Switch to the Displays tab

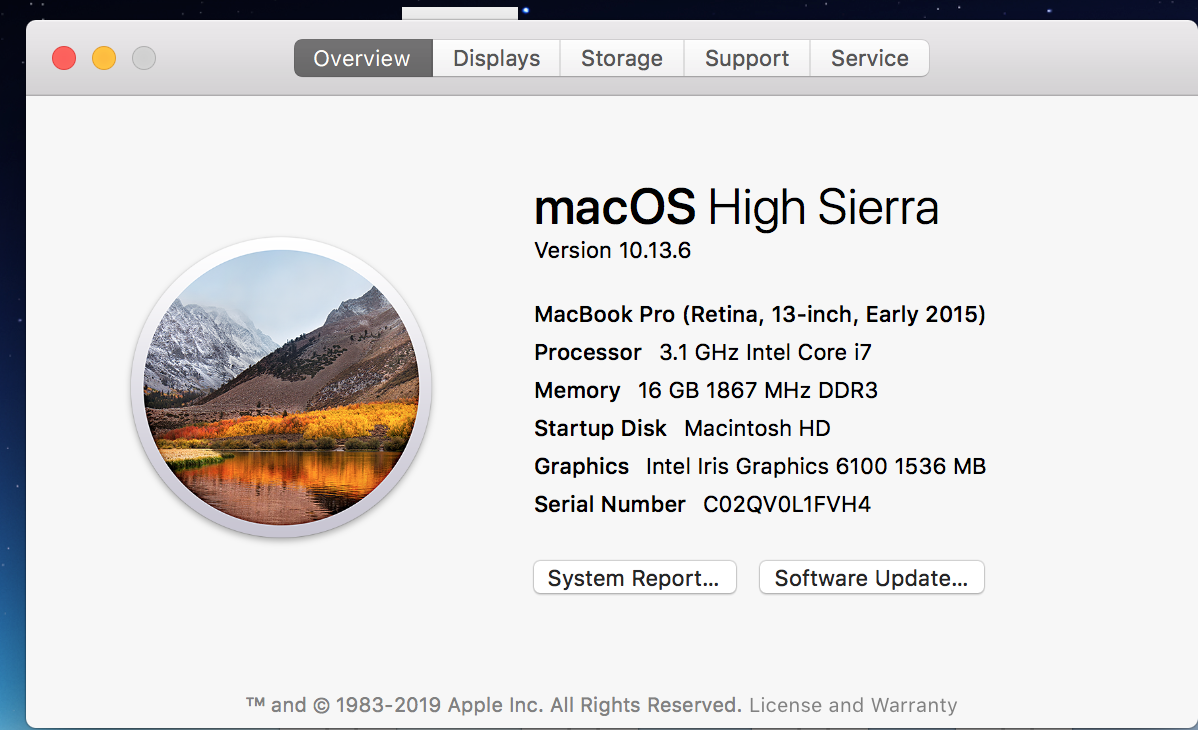pyautogui.click(x=496, y=58)
